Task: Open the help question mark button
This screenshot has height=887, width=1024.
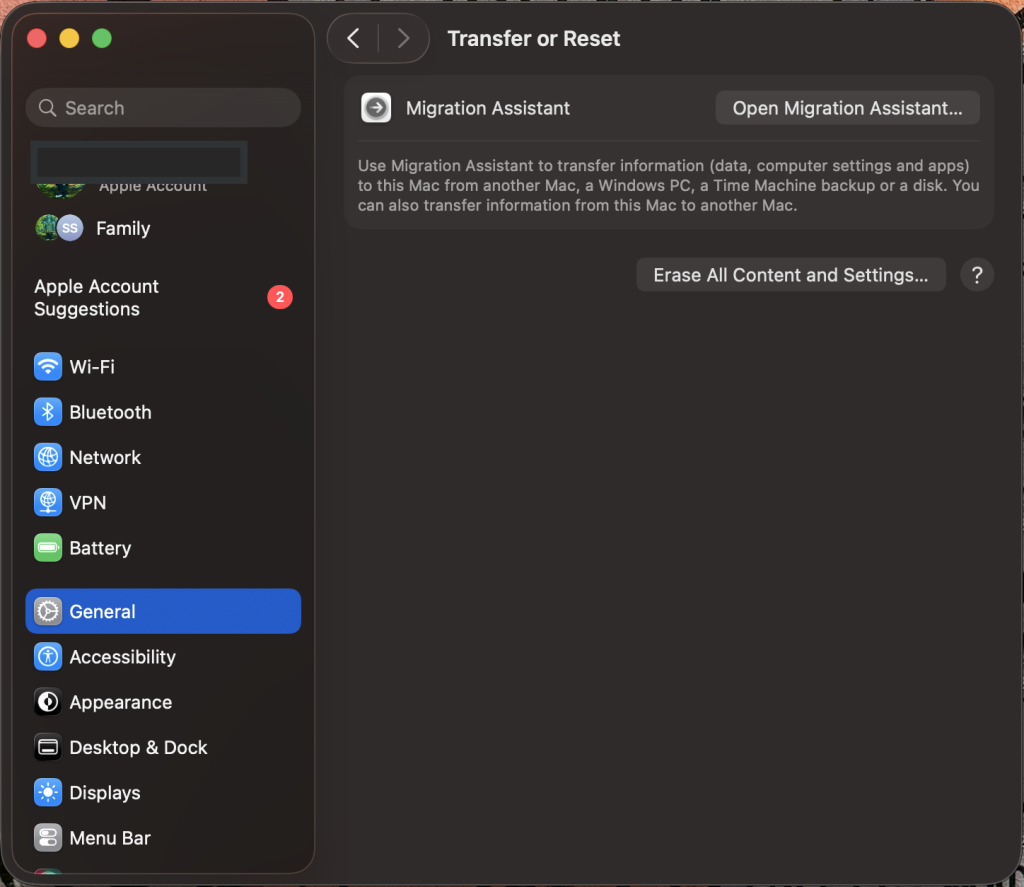Action: (976, 275)
